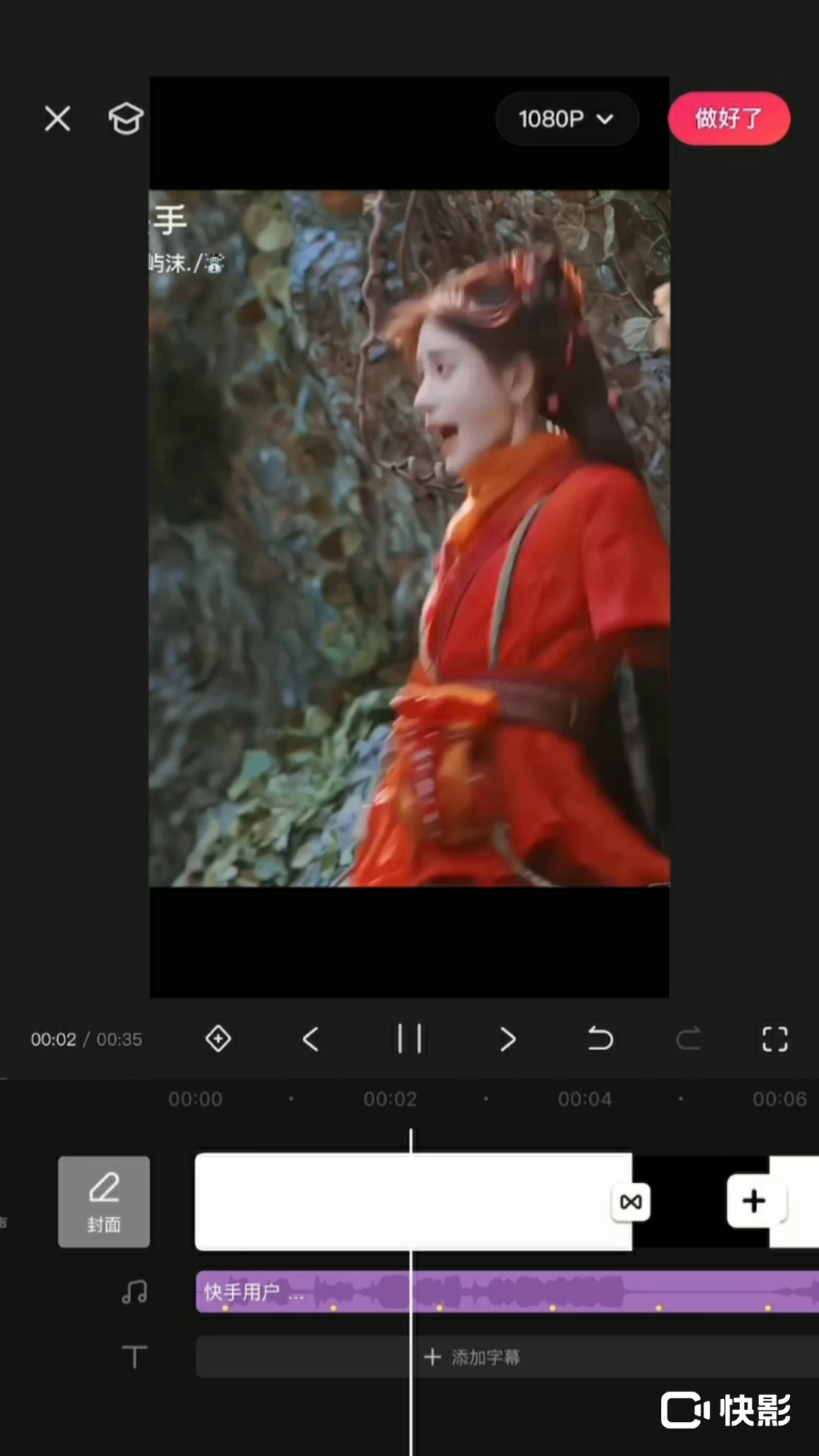Open the tutorial graduation cap icon
The height and width of the screenshot is (1456, 819).
point(126,119)
